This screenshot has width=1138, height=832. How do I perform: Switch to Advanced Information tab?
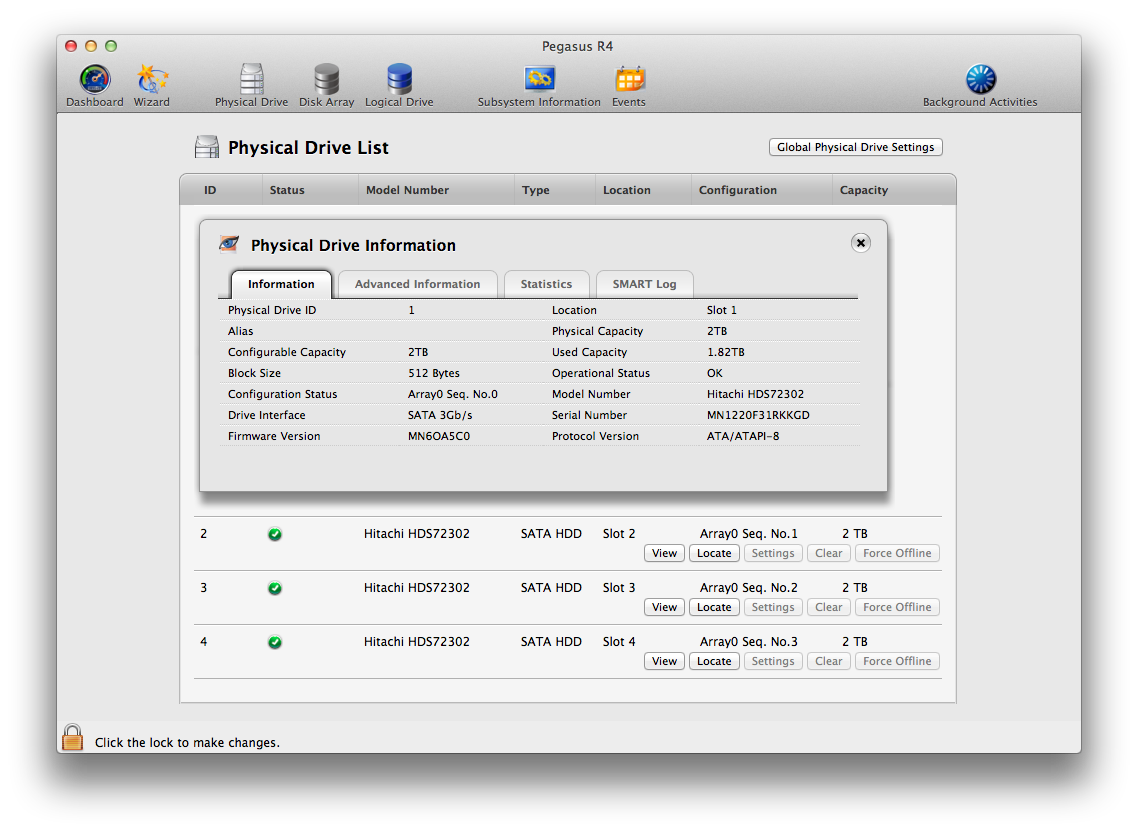(417, 284)
